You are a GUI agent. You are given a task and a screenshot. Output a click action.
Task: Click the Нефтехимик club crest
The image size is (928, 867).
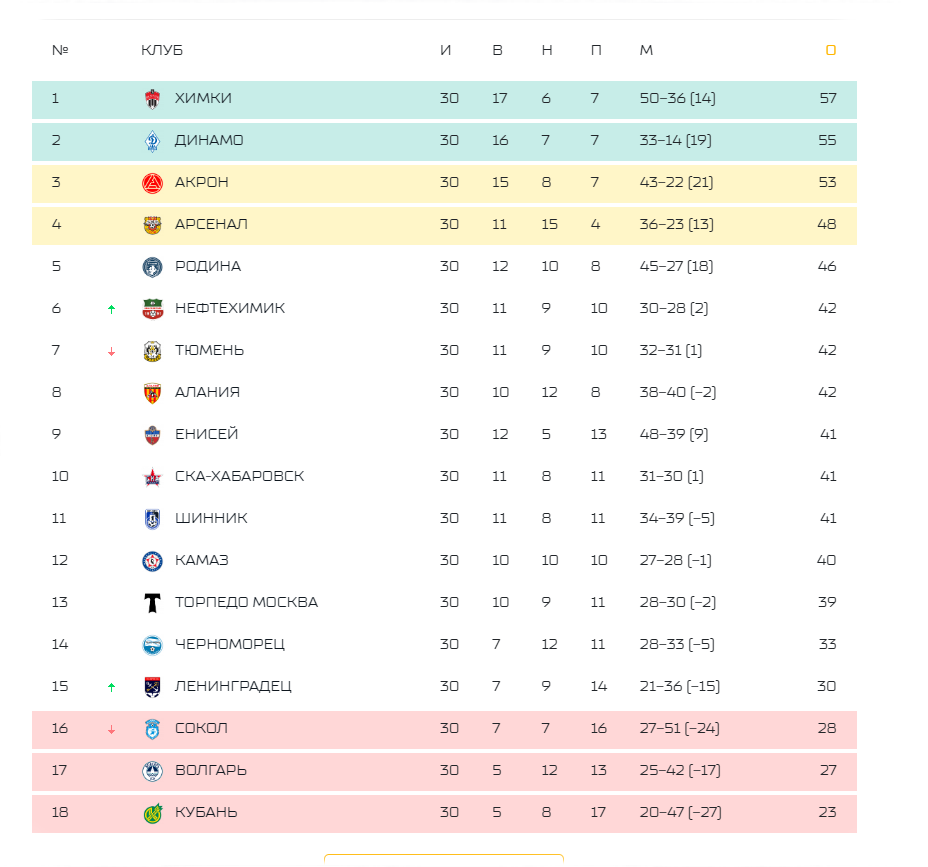153,309
